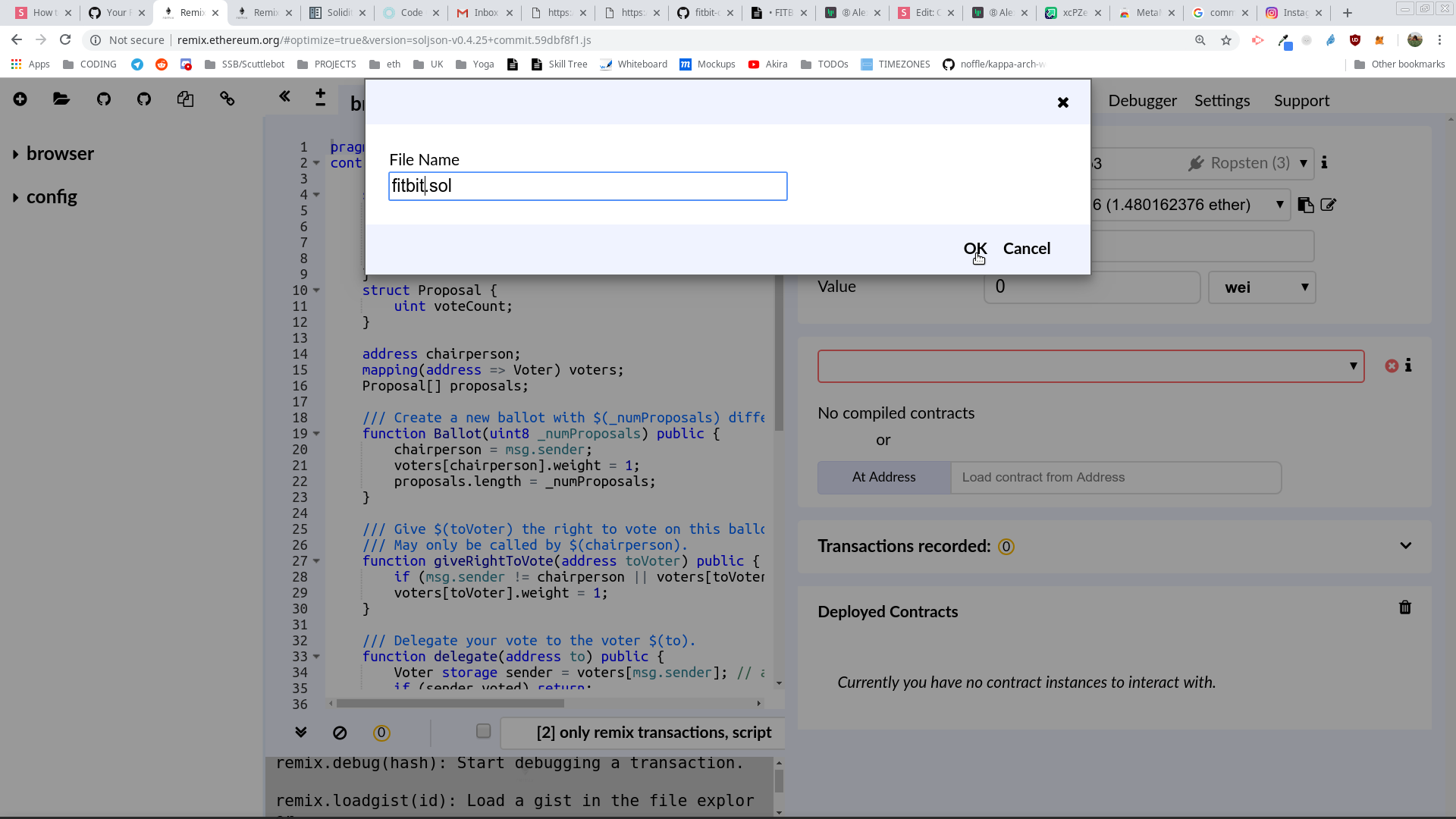Image resolution: width=1456 pixels, height=819 pixels.
Task: Copy account address with clipboard icon
Action: pos(1305,206)
